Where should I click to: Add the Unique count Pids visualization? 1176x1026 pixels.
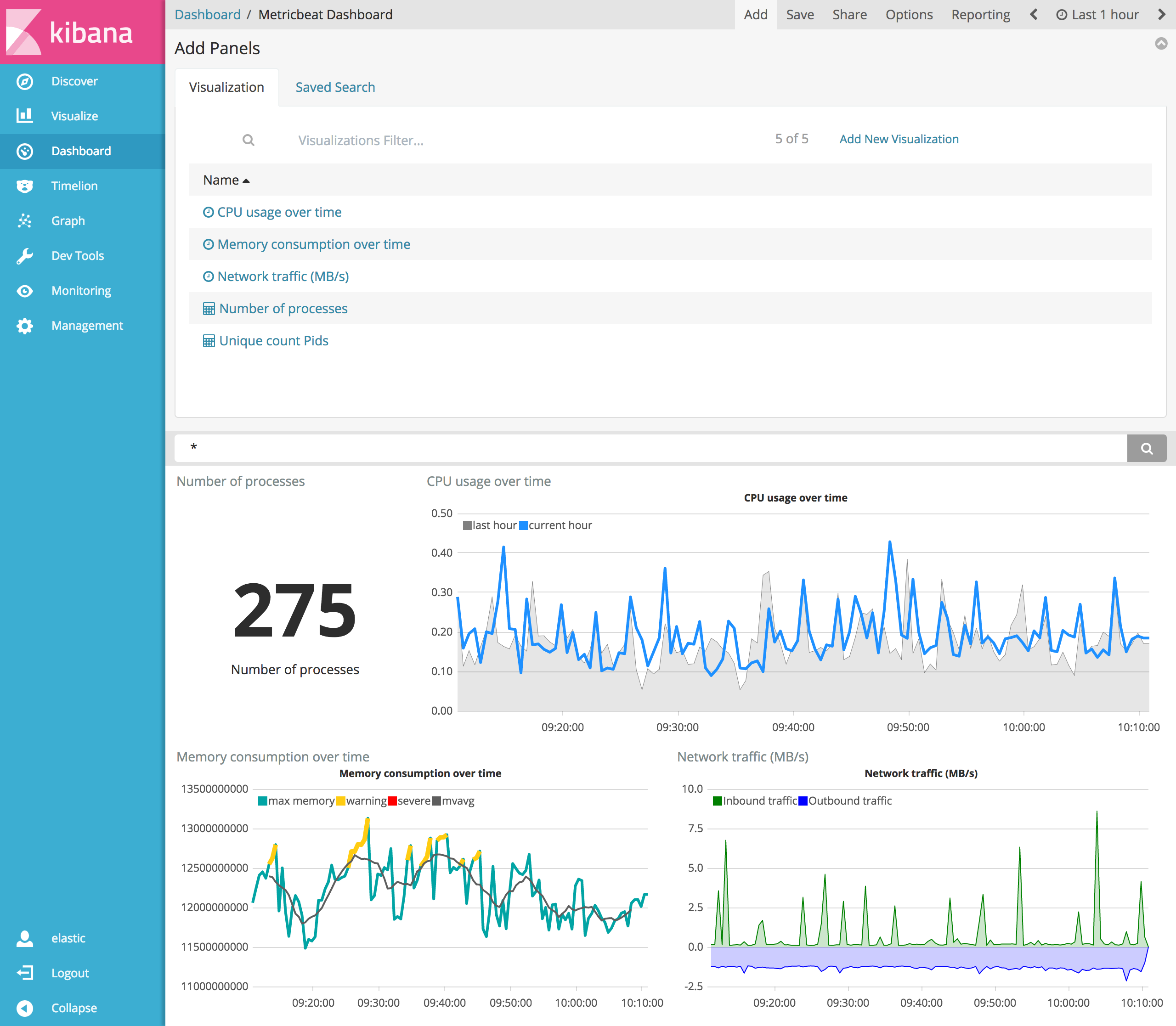pyautogui.click(x=273, y=341)
